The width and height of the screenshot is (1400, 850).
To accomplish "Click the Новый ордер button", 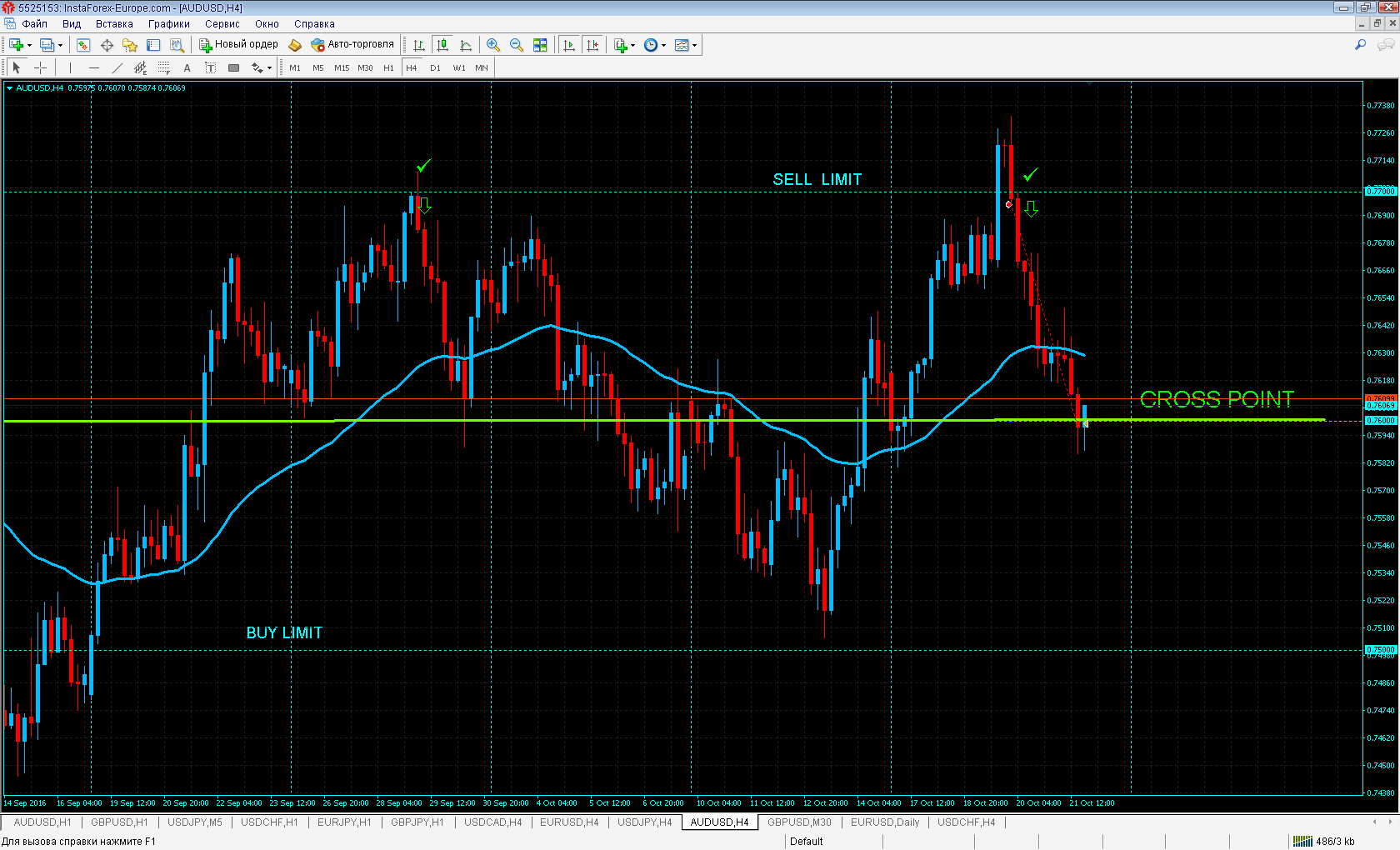I will click(x=238, y=45).
